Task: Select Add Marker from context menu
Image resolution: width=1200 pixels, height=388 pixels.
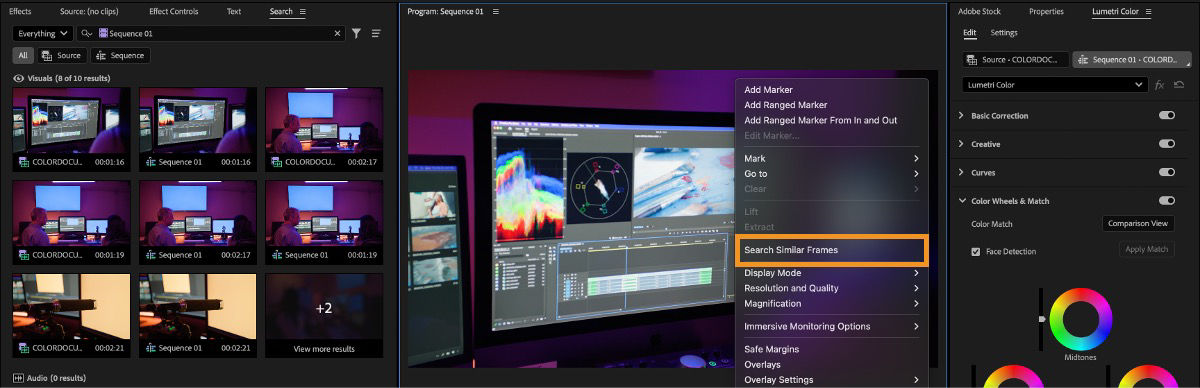Action: coord(831,90)
